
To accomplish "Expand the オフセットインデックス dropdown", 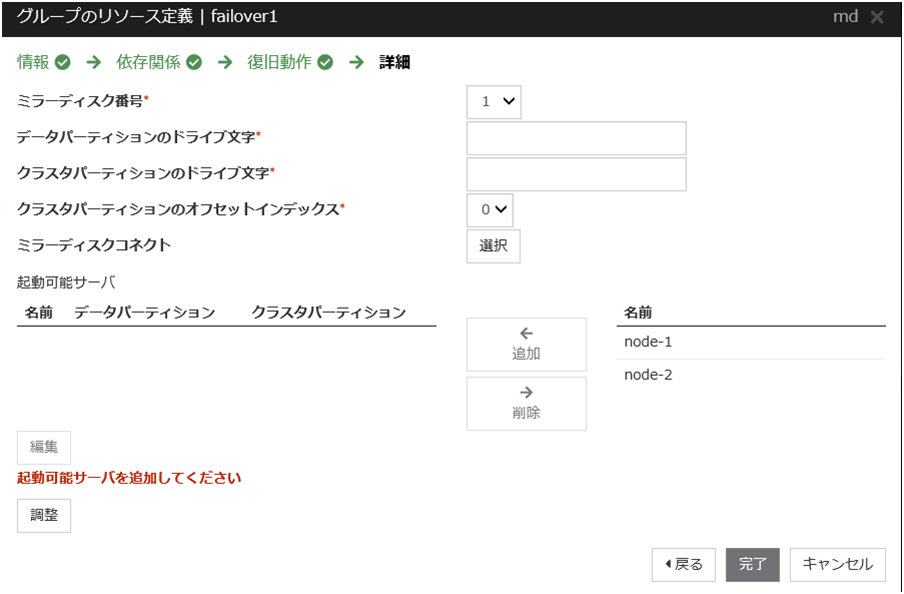I will 490,209.
